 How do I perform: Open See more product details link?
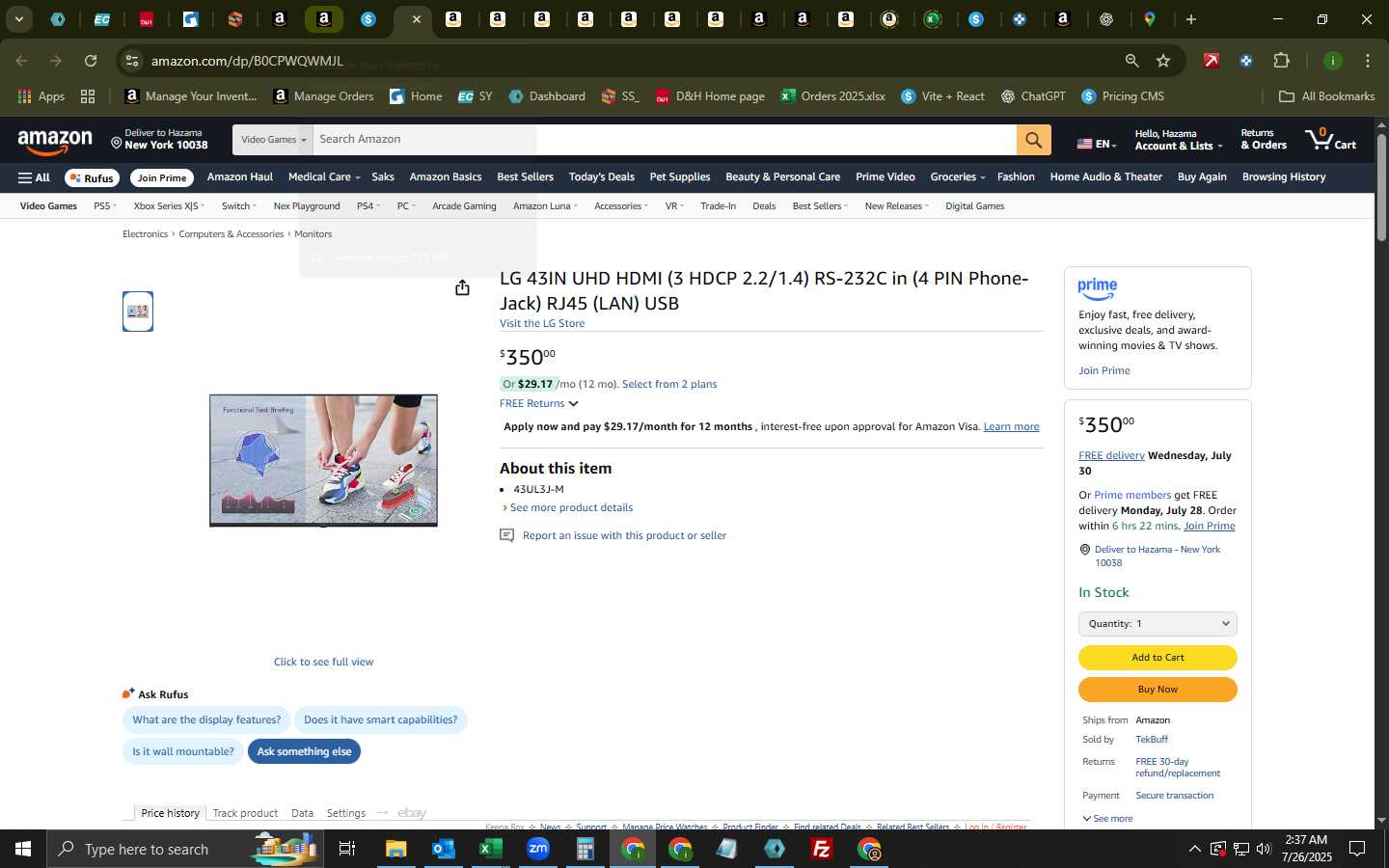(x=571, y=508)
